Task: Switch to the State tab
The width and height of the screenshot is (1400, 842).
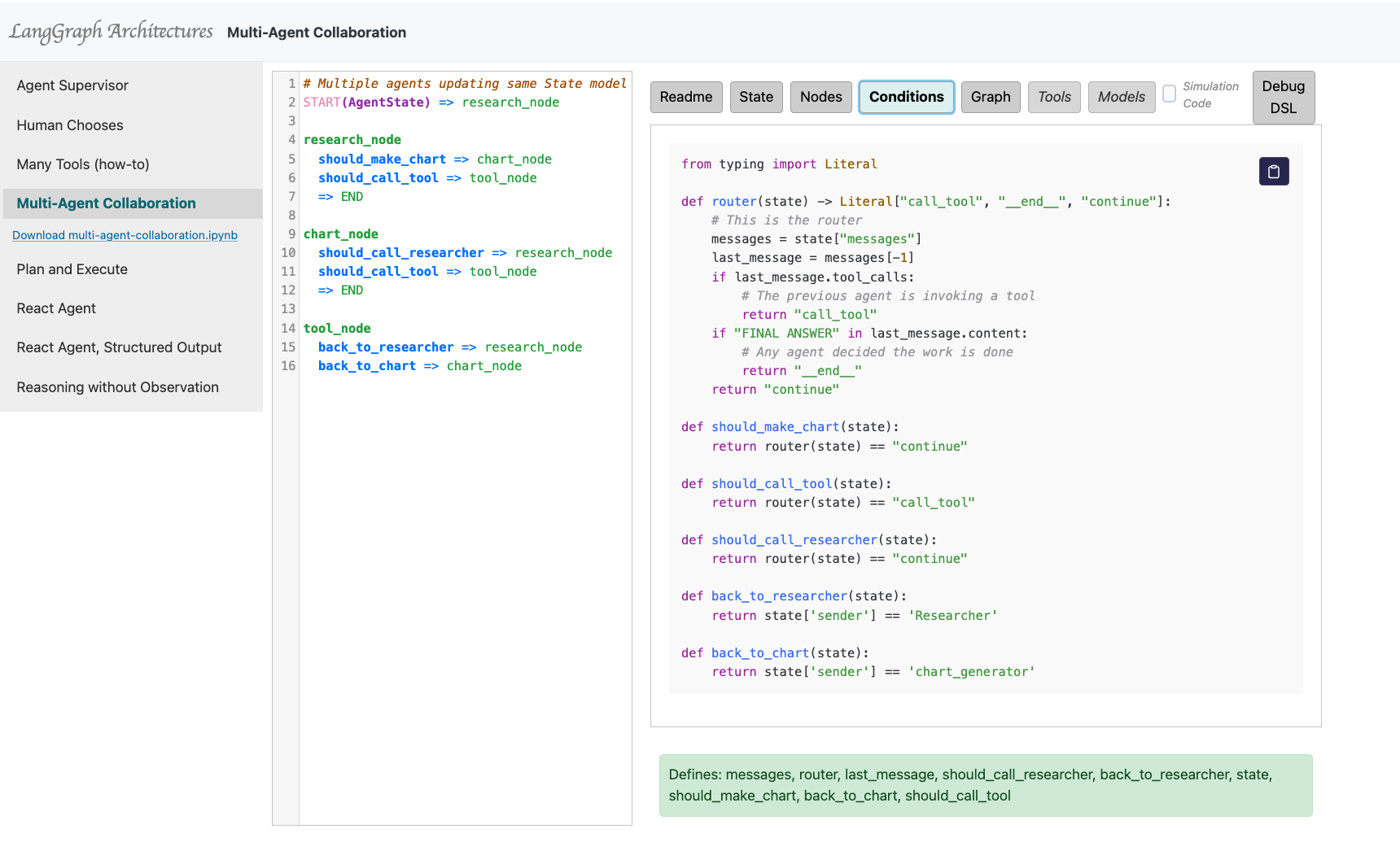Action: coord(755,97)
